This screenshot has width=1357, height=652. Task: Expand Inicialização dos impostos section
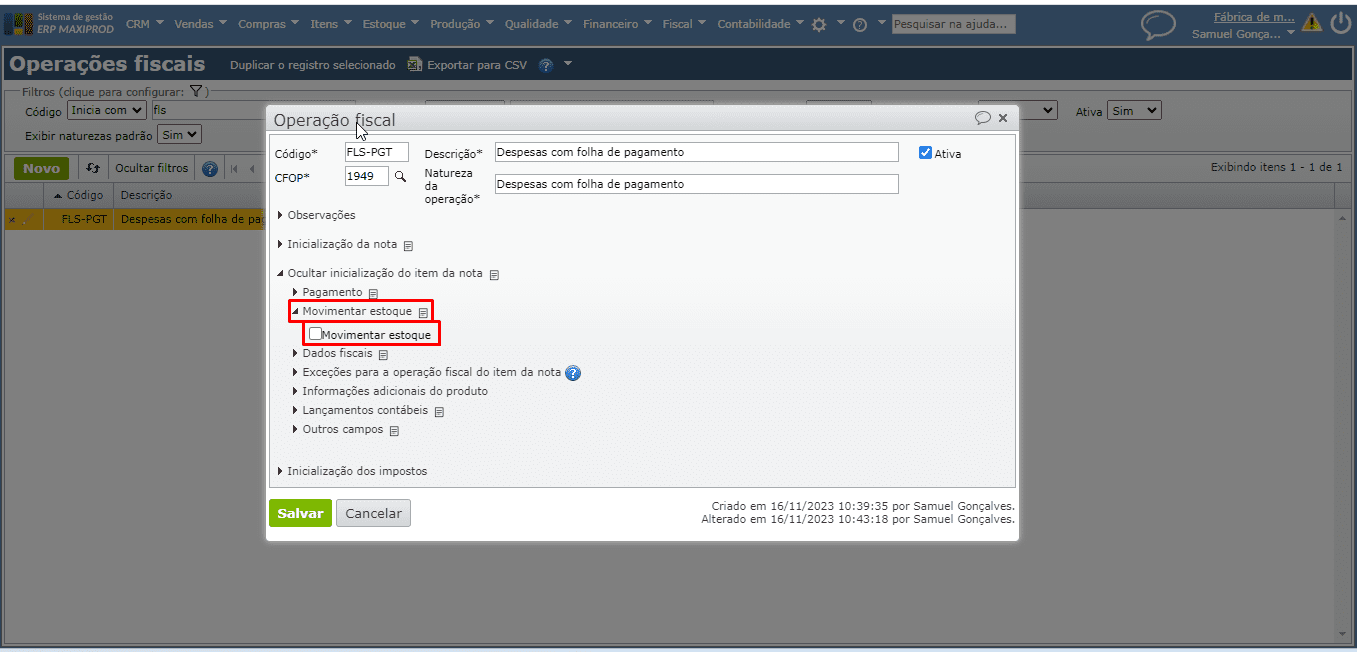(x=352, y=471)
